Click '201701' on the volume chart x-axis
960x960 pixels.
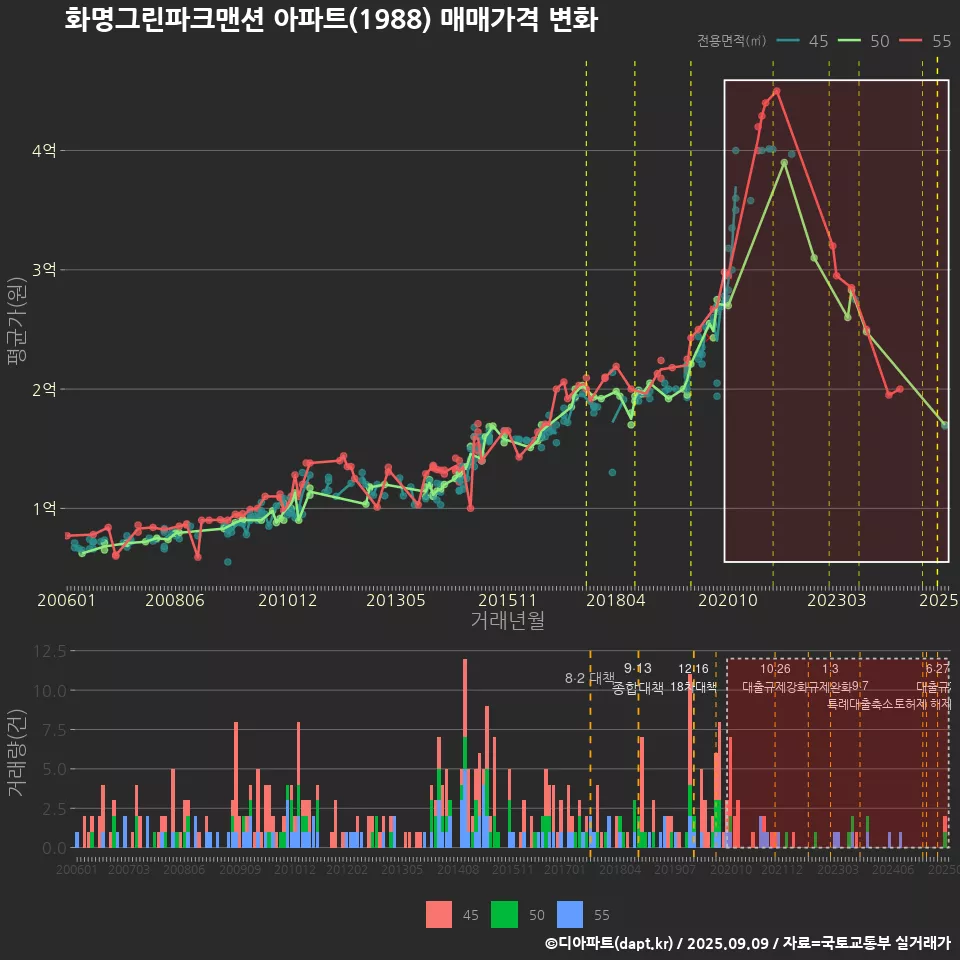point(564,870)
